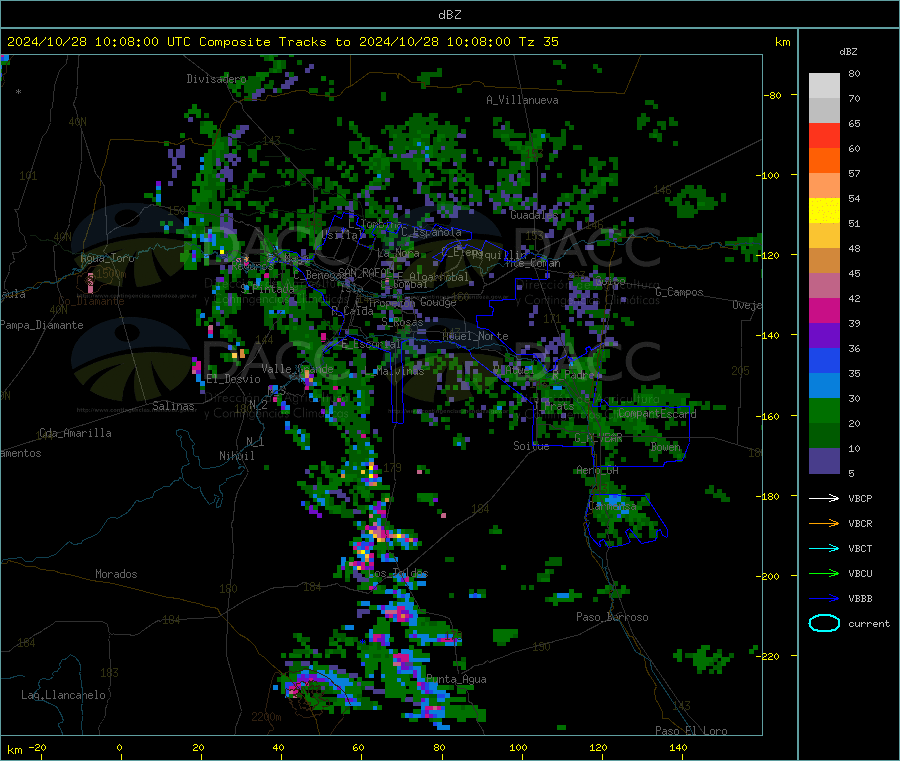Click the cyan 'current' ellipse legend icon
This screenshot has width=900, height=761.
(x=824, y=623)
